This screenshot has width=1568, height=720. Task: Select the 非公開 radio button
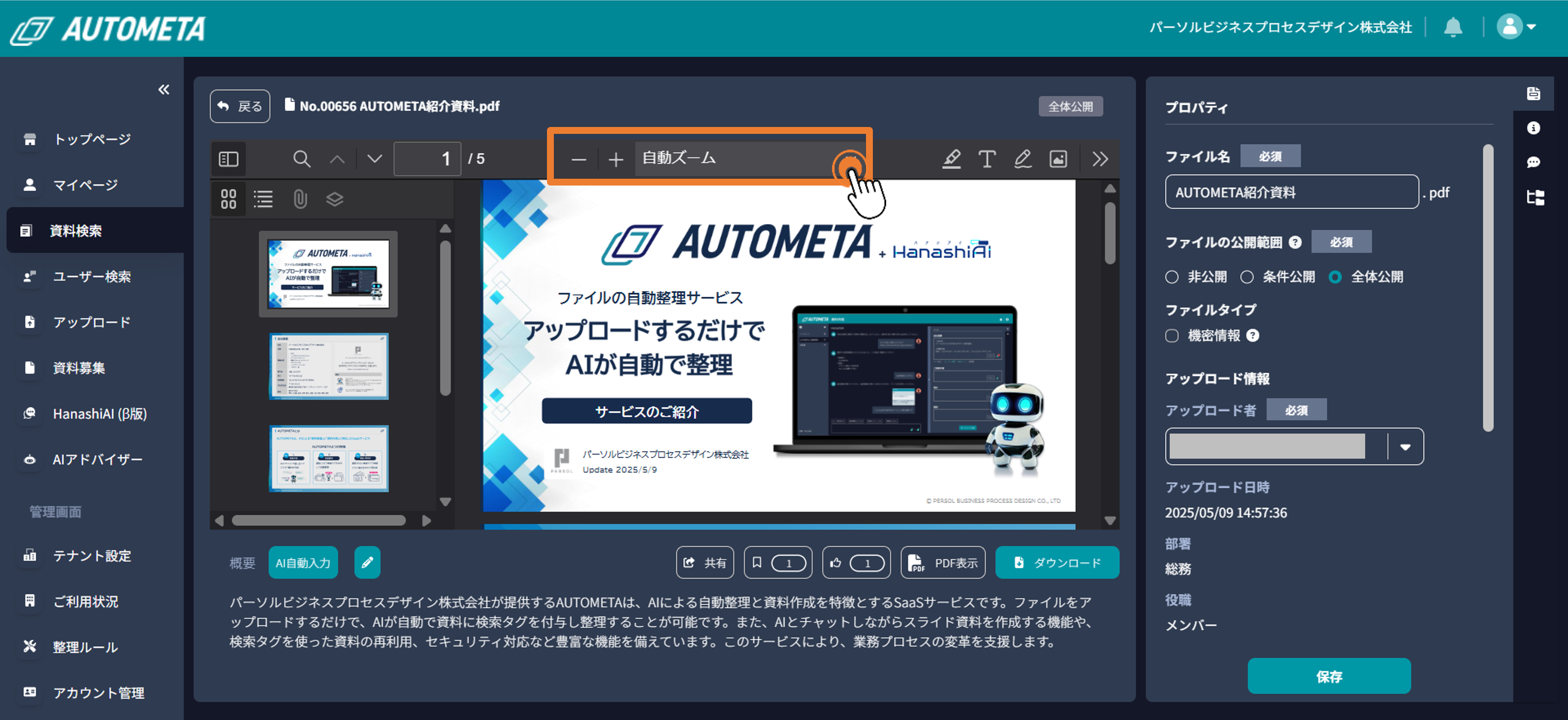click(1172, 277)
